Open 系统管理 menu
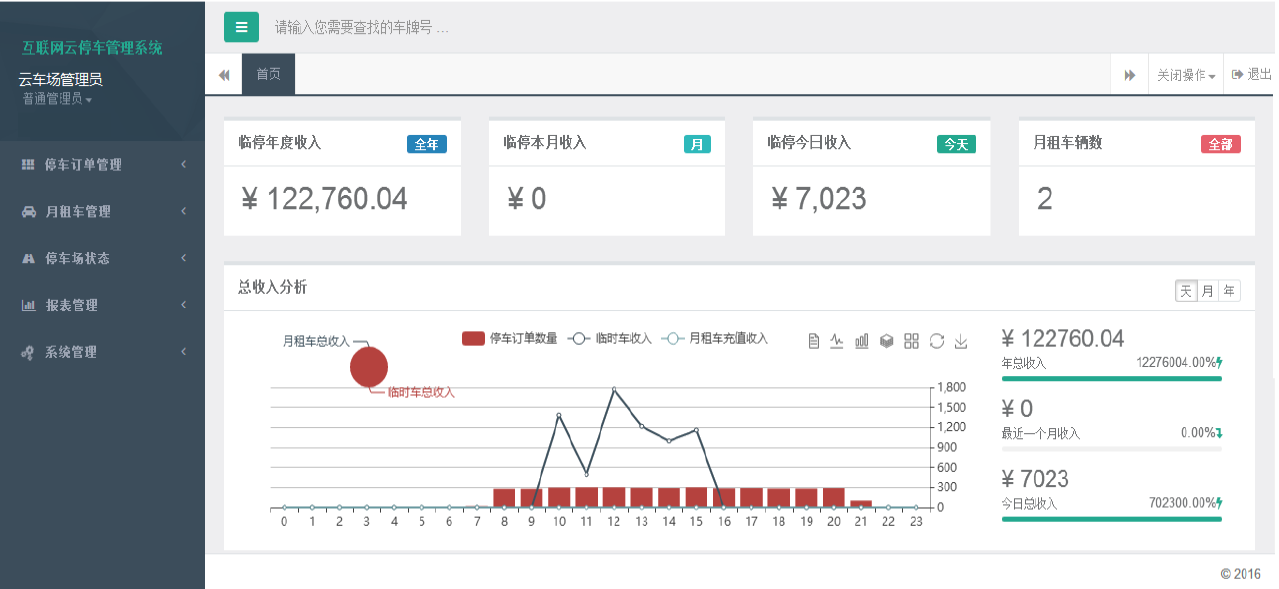Image resolution: width=1279 pixels, height=589 pixels. click(x=102, y=352)
